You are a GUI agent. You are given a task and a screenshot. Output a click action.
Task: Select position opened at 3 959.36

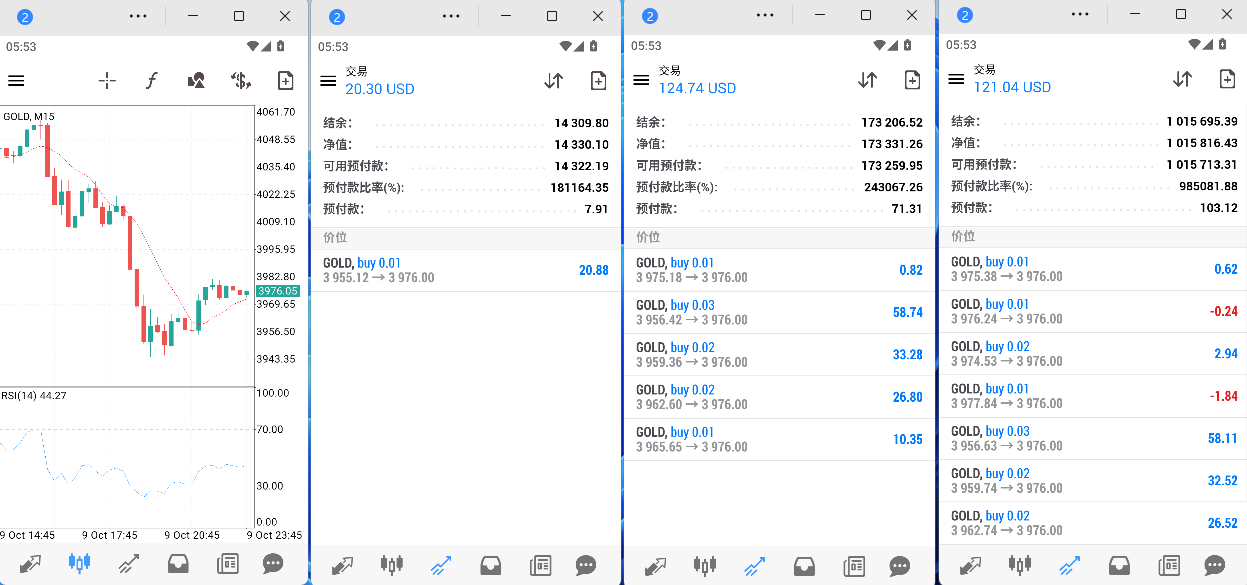(779, 355)
